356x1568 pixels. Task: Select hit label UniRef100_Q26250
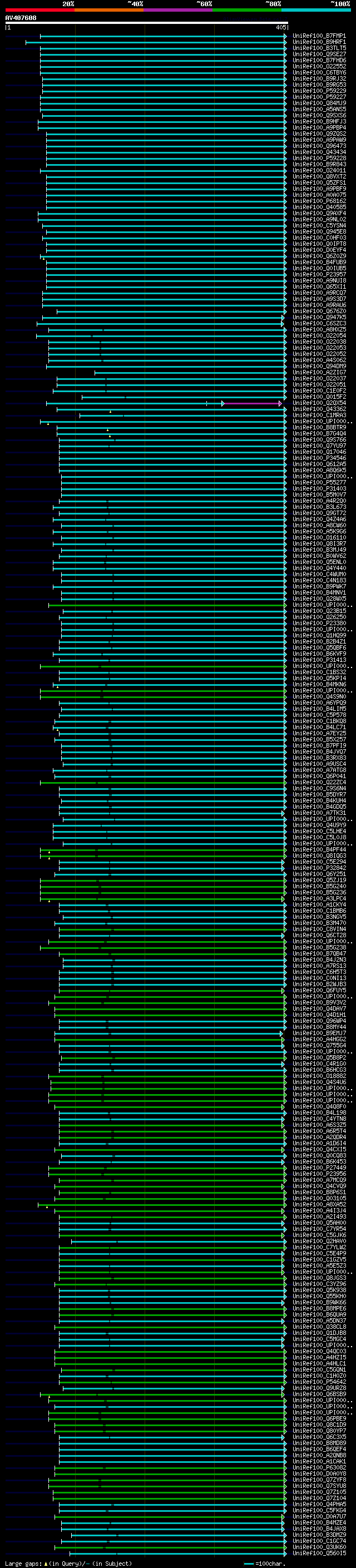click(x=319, y=617)
